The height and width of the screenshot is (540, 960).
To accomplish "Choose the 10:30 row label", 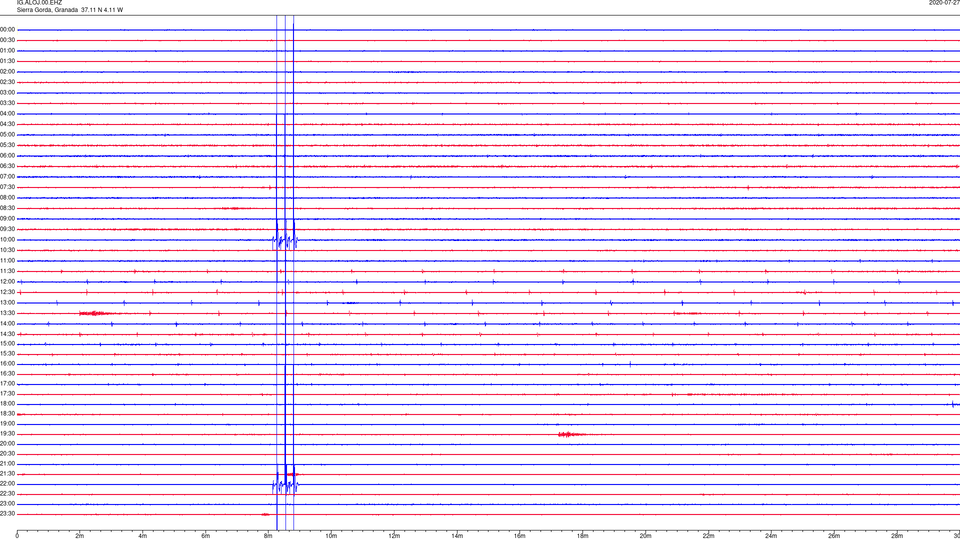I will pyautogui.click(x=7, y=250).
